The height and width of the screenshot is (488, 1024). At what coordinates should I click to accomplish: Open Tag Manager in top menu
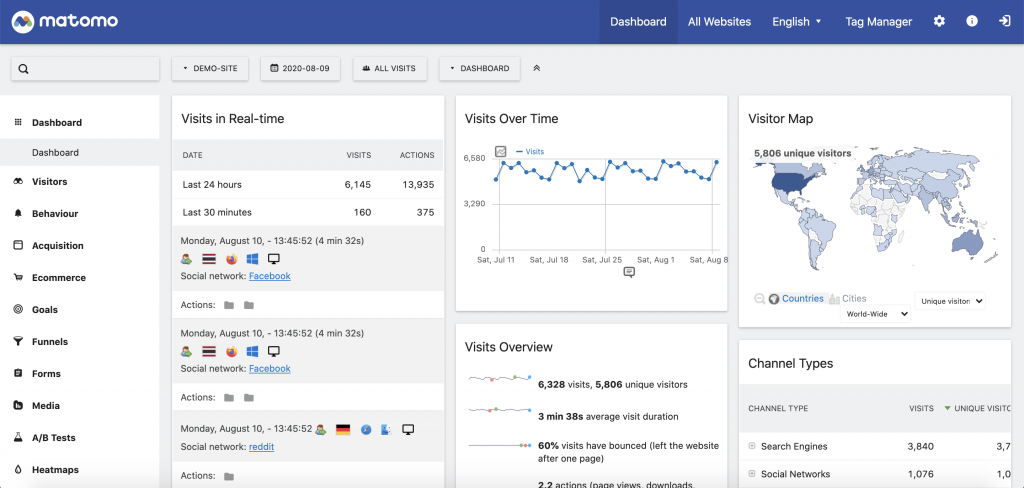878,21
